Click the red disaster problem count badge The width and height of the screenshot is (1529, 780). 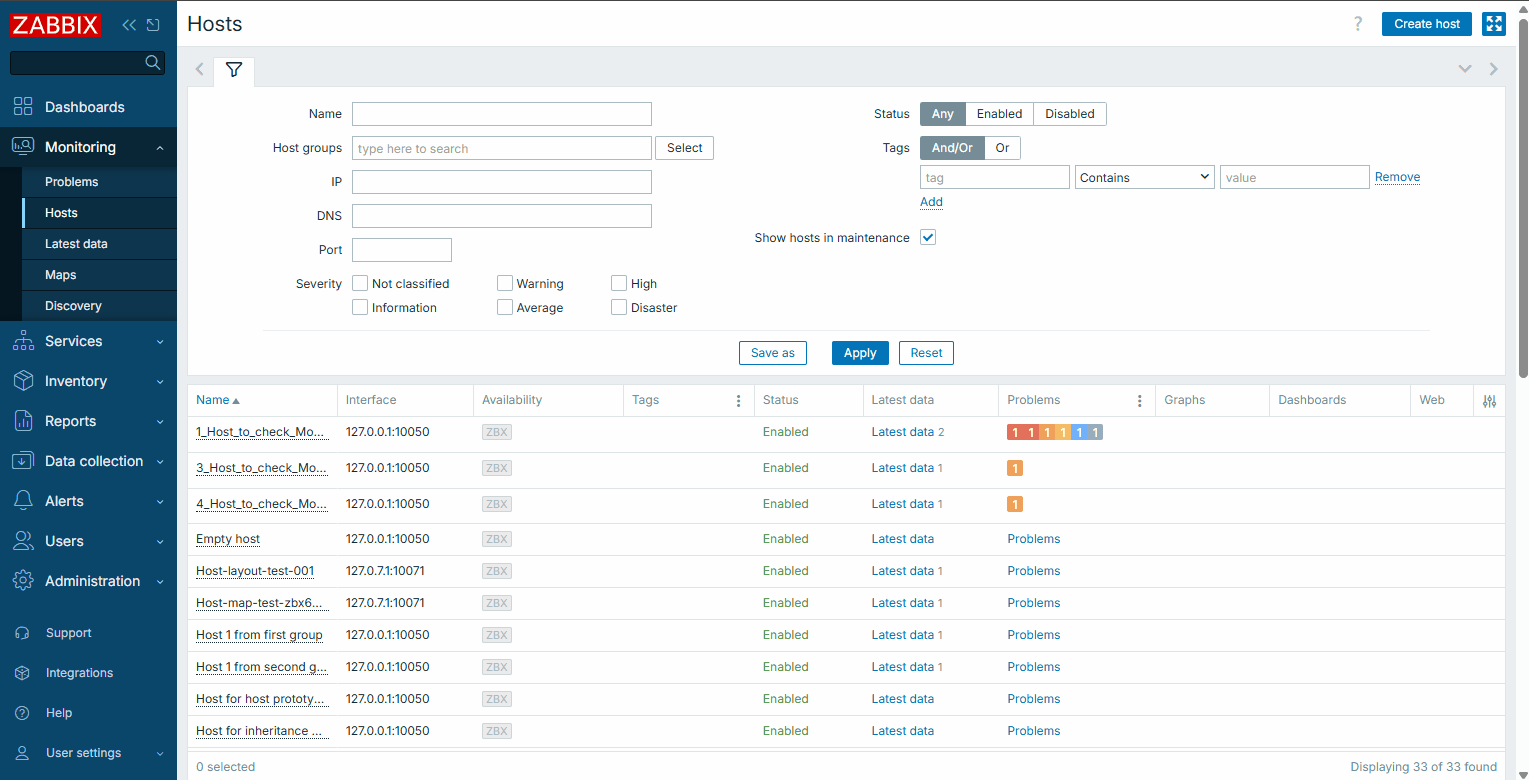tap(1015, 432)
